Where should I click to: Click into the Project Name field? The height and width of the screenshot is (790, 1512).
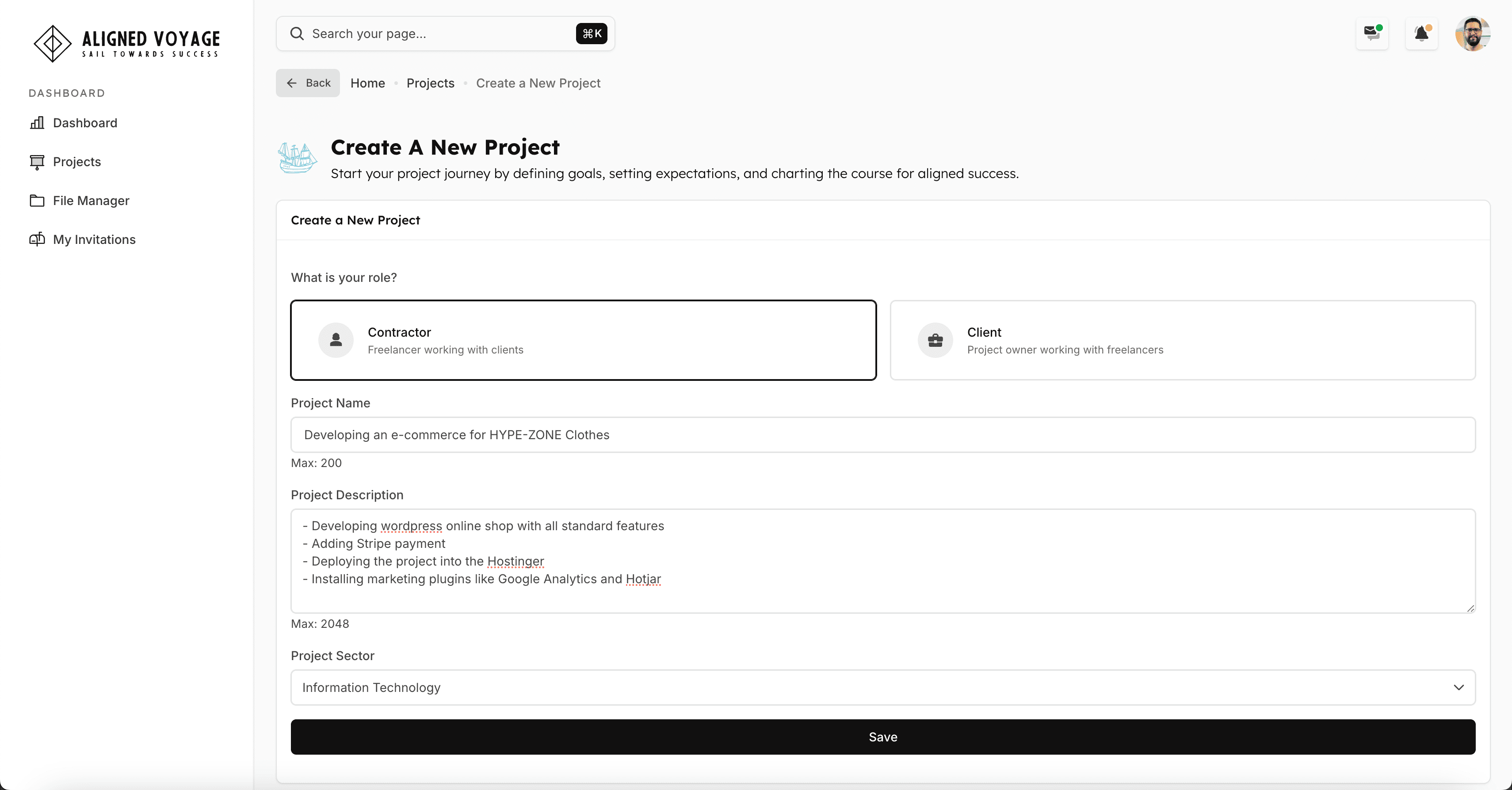[x=882, y=435]
